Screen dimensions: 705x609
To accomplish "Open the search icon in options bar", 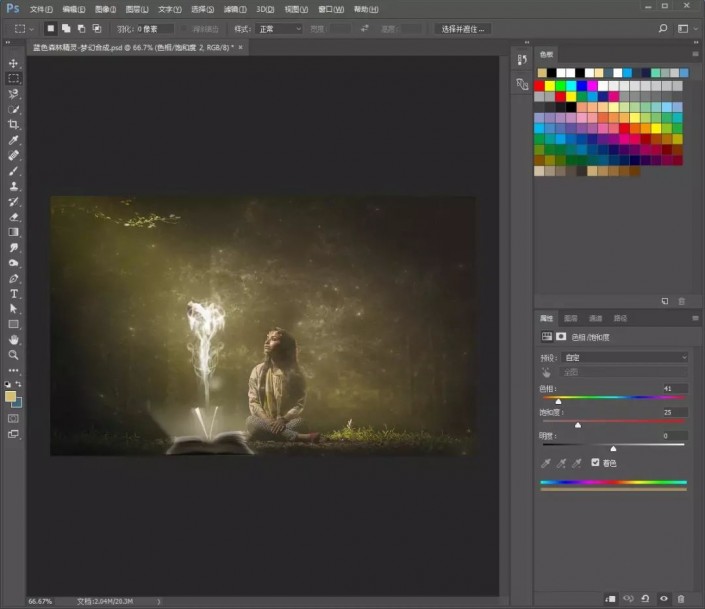I will pyautogui.click(x=663, y=29).
